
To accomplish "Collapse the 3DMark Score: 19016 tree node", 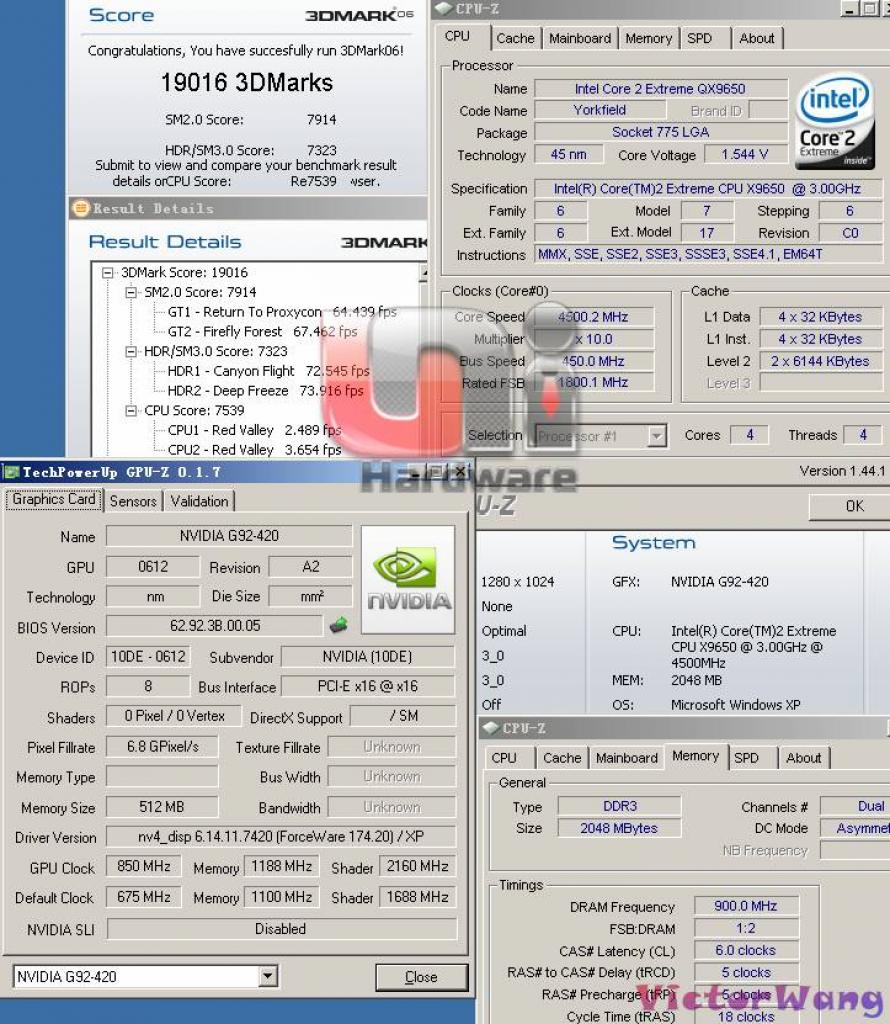I will click(x=108, y=273).
